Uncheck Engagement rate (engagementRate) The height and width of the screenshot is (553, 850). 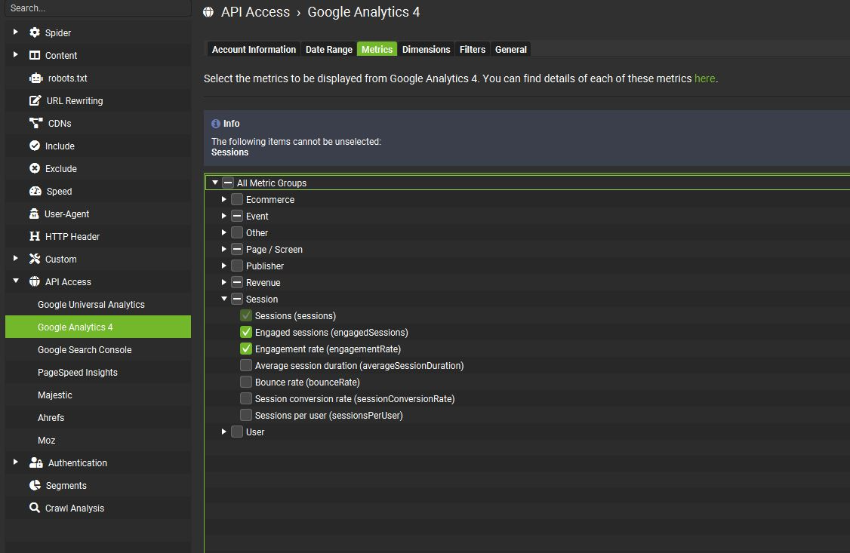246,349
